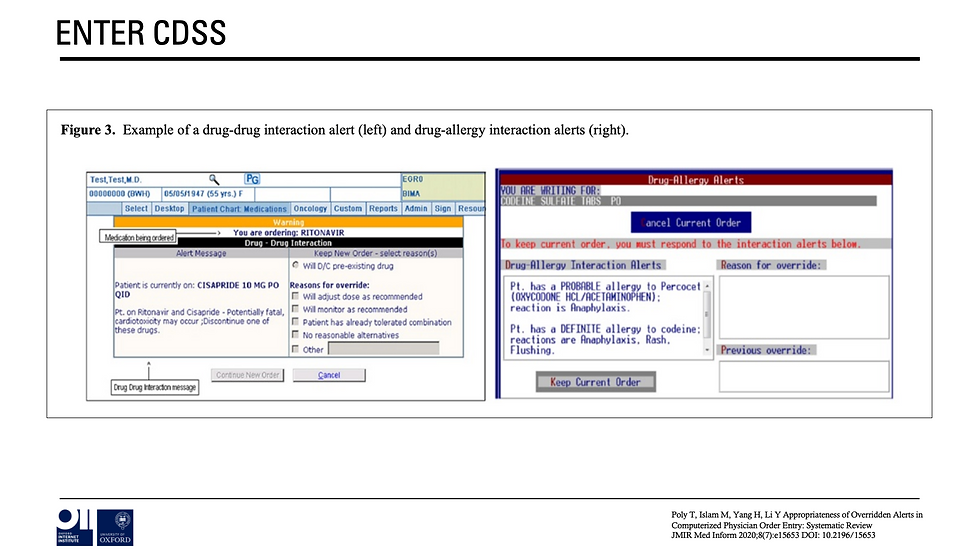Click the Reason for override text box

pos(804,307)
